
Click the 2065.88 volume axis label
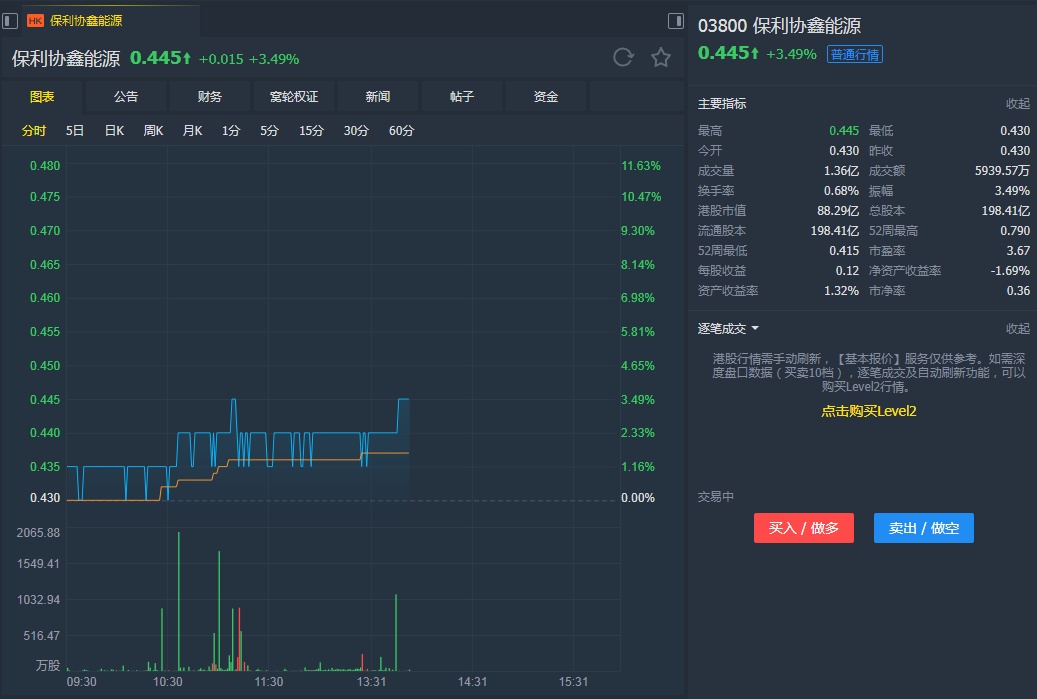click(x=38, y=532)
